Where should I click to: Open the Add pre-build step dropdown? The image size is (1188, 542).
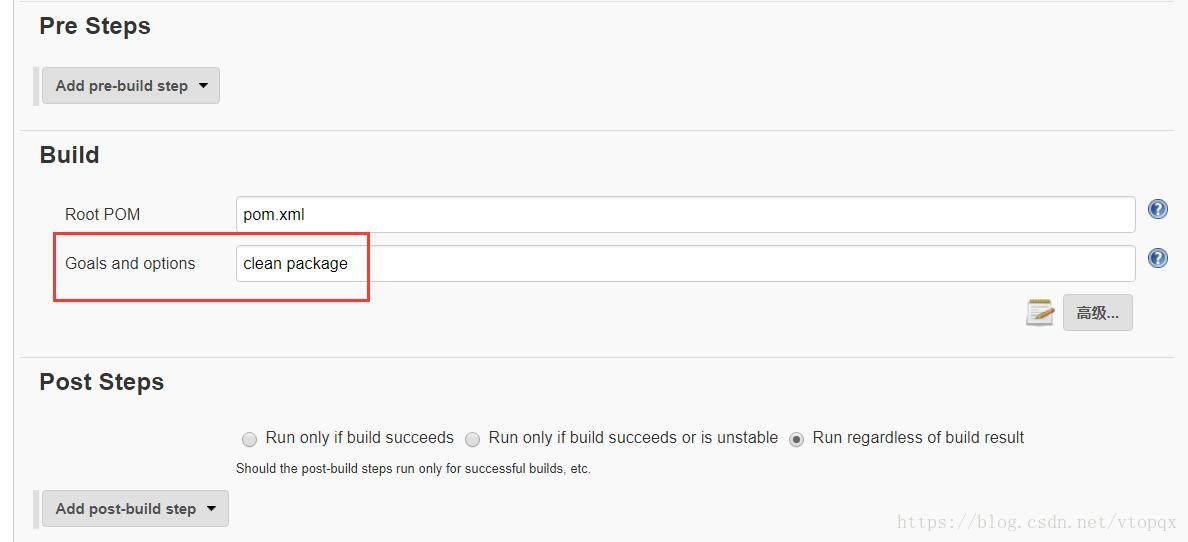(x=130, y=86)
